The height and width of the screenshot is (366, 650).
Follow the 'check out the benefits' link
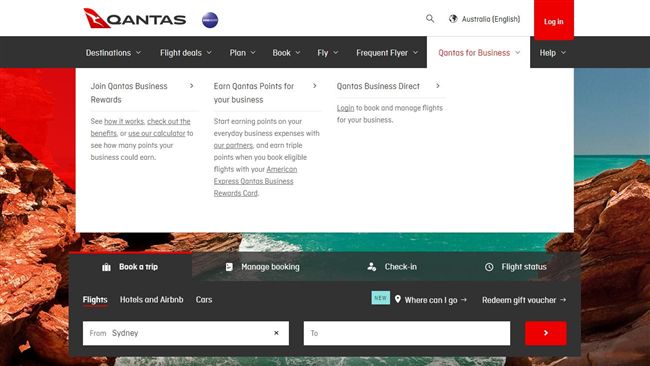pyautogui.click(x=141, y=127)
